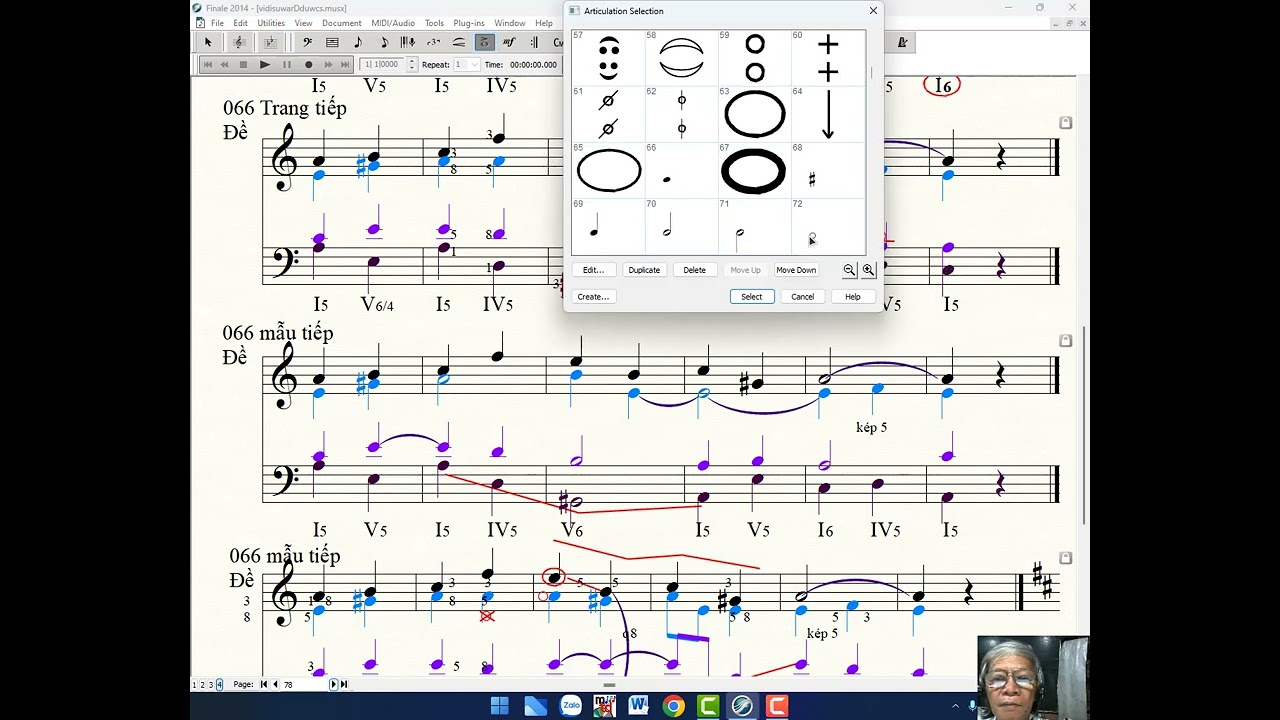Screen dimensions: 1280x720
Task: Open the Document menu
Action: click(x=342, y=23)
